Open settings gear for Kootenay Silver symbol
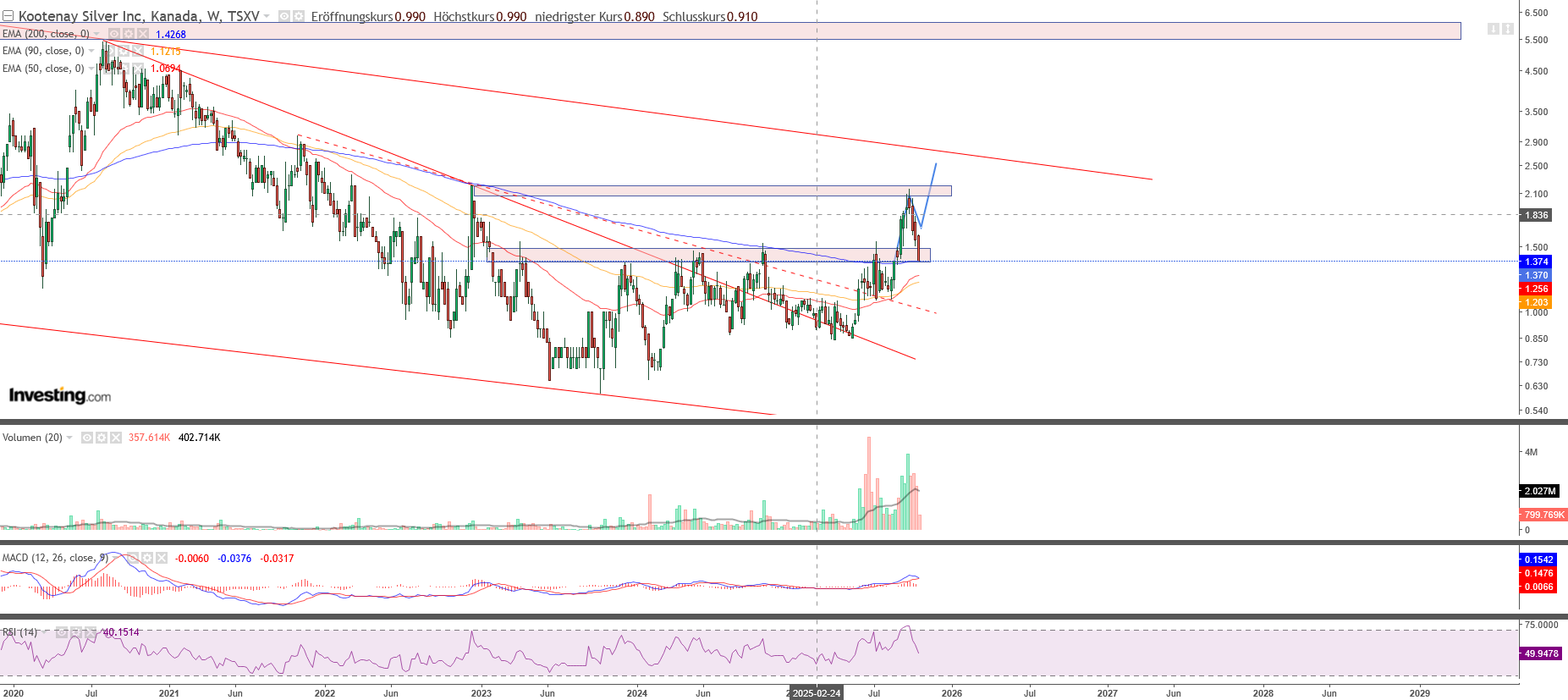The image size is (1568, 700). click(299, 16)
